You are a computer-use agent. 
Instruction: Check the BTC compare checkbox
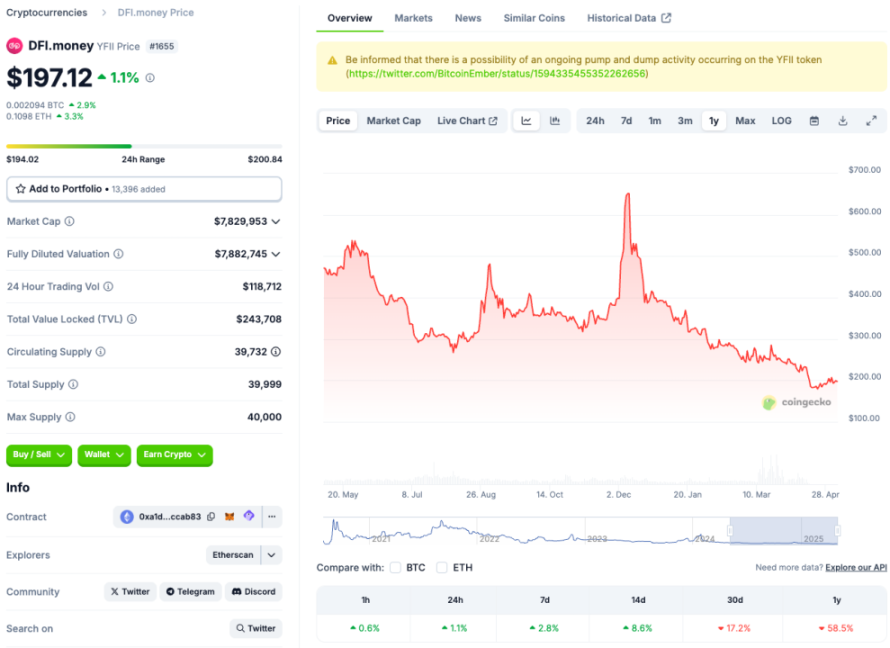tap(395, 567)
